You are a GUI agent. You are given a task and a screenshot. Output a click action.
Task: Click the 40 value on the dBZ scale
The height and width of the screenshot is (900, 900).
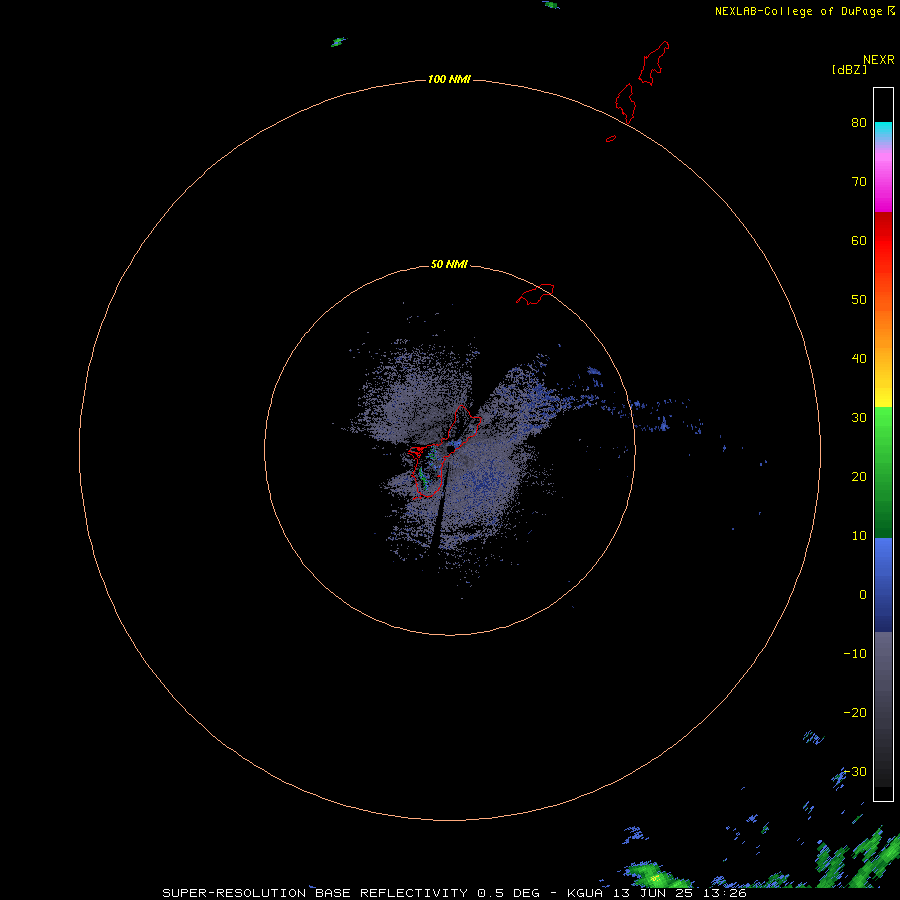(859, 358)
